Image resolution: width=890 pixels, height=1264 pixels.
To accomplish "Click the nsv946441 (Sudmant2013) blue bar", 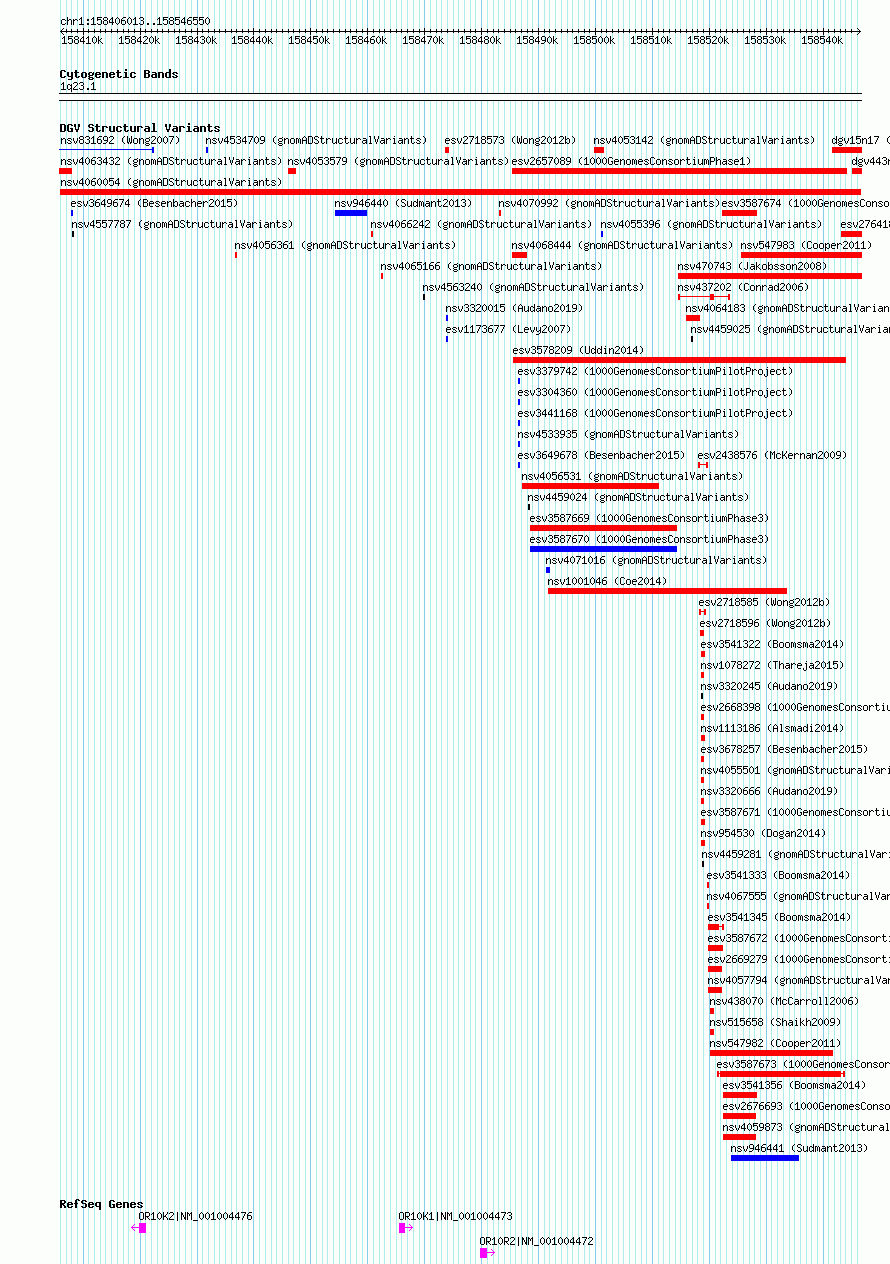I will [765, 1158].
